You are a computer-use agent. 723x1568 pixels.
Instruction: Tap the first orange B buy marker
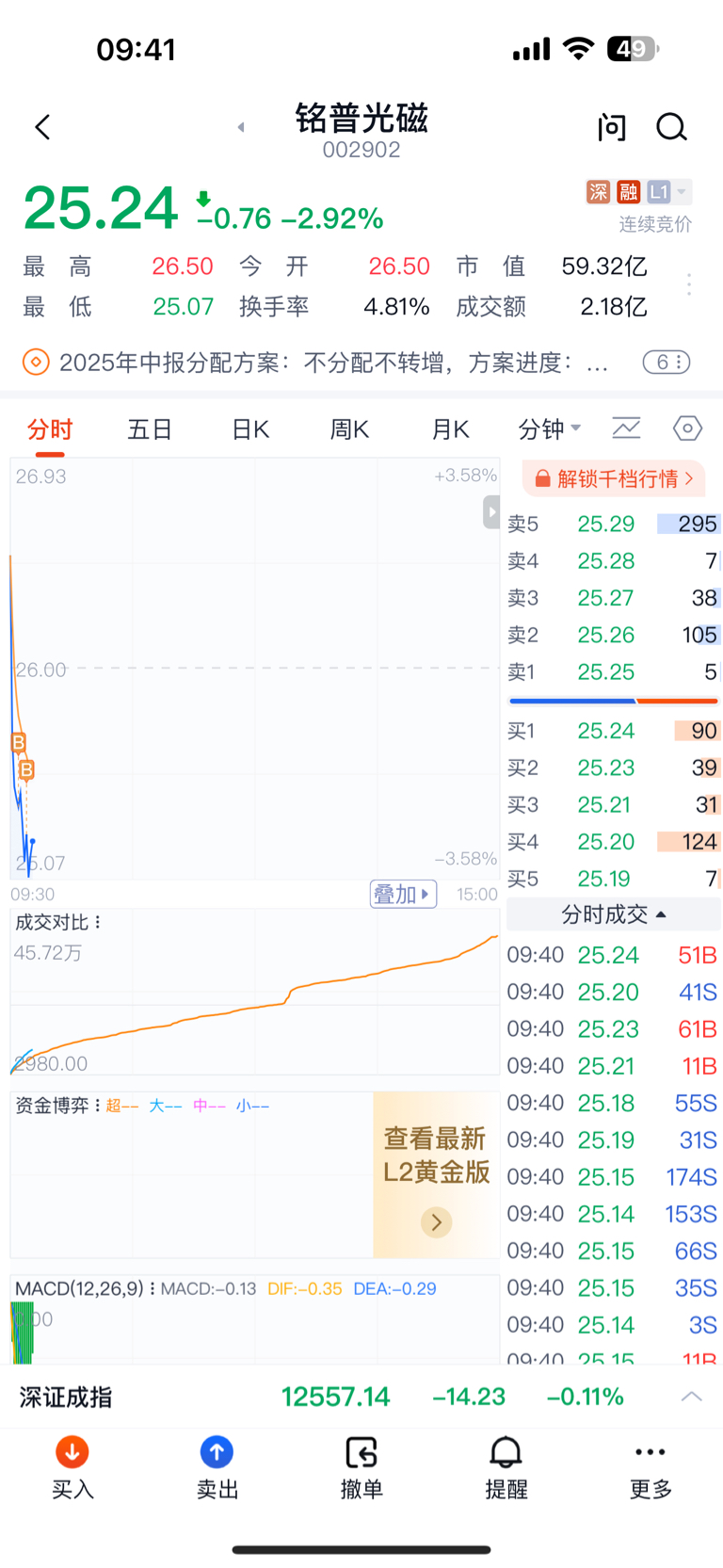[18, 742]
